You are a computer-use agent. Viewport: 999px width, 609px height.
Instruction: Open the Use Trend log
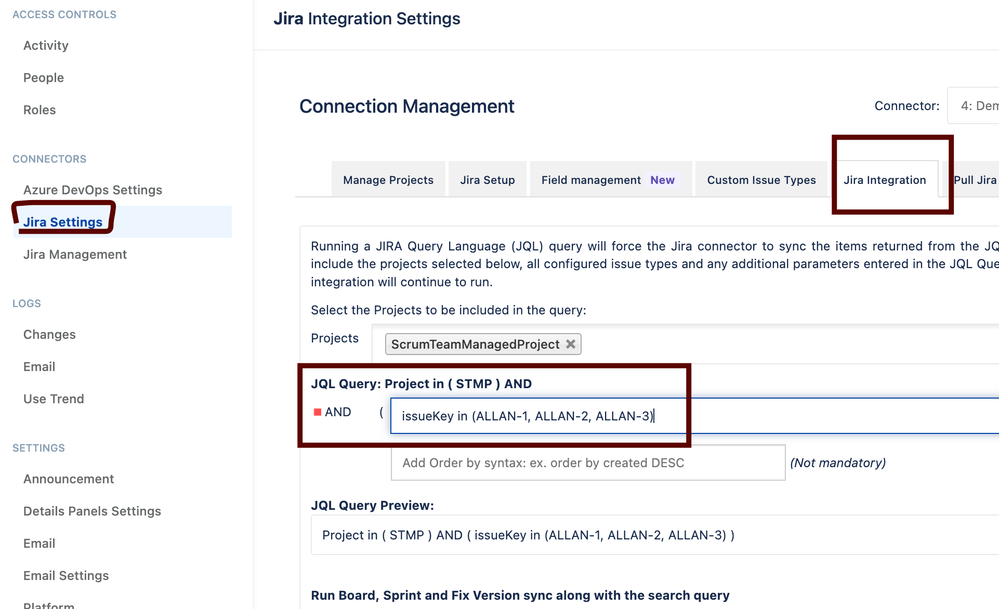coord(54,399)
